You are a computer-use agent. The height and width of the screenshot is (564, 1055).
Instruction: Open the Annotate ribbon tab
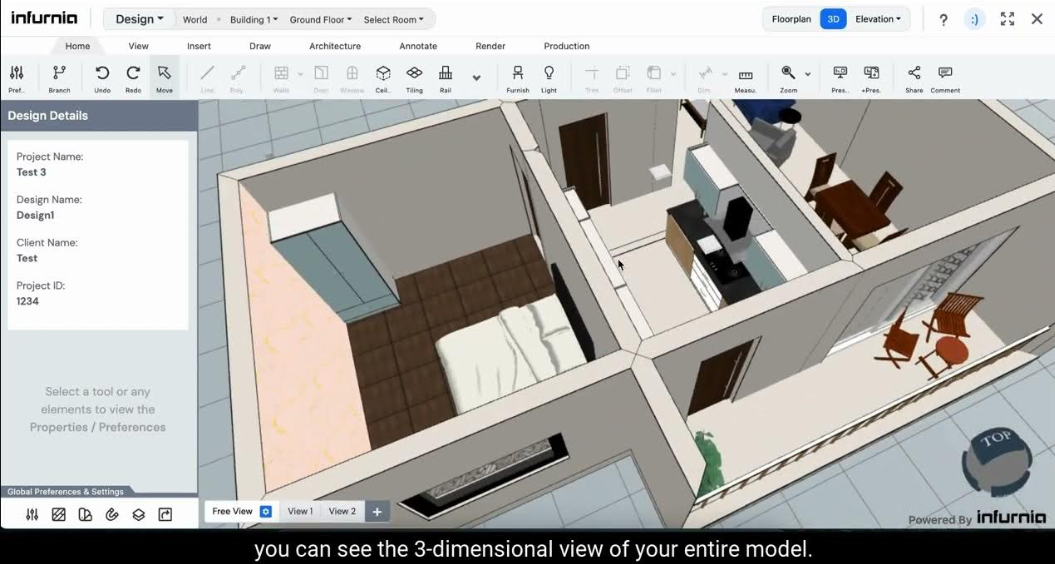point(418,46)
